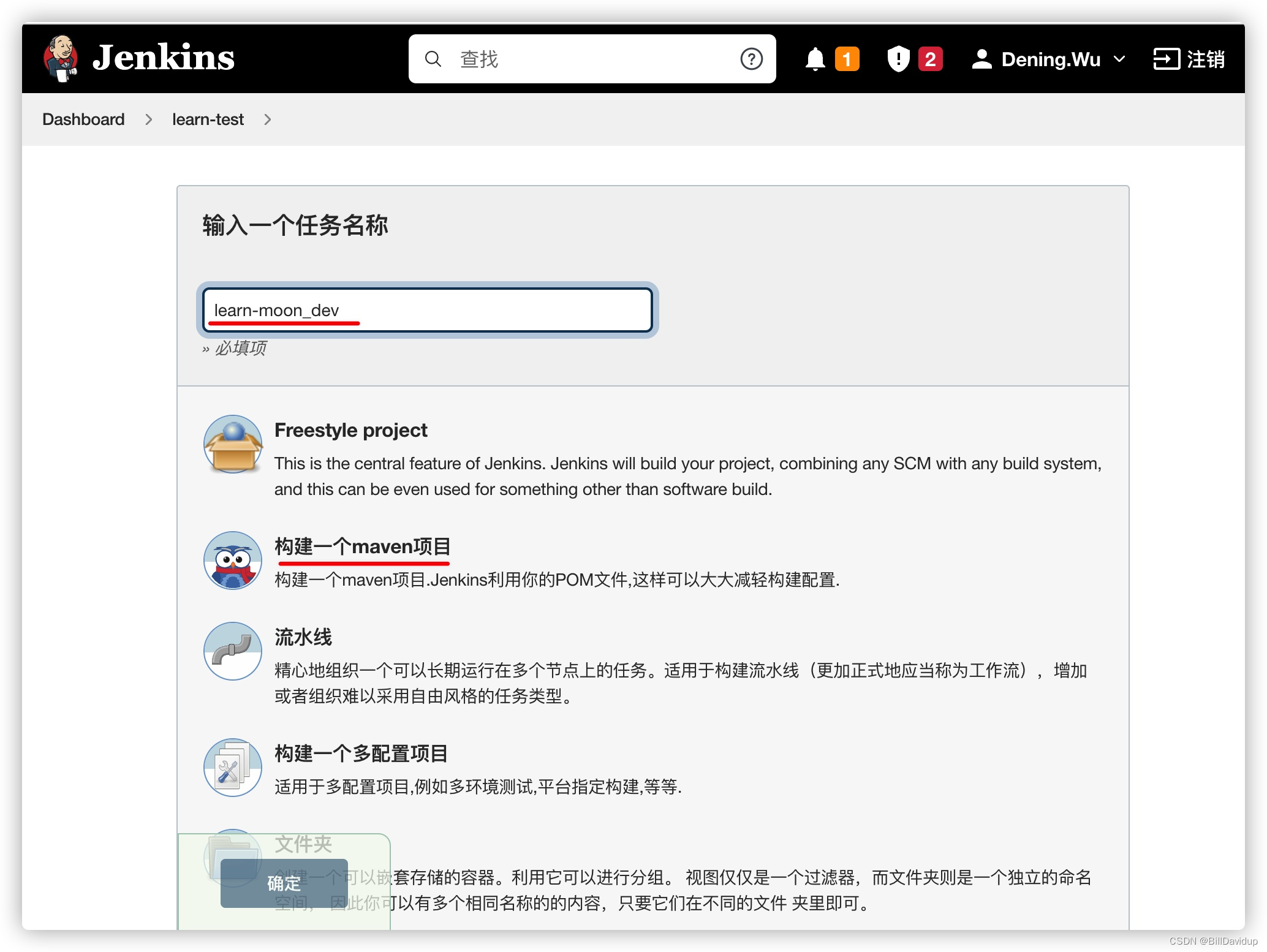Log out using 注销 link

click(1206, 59)
